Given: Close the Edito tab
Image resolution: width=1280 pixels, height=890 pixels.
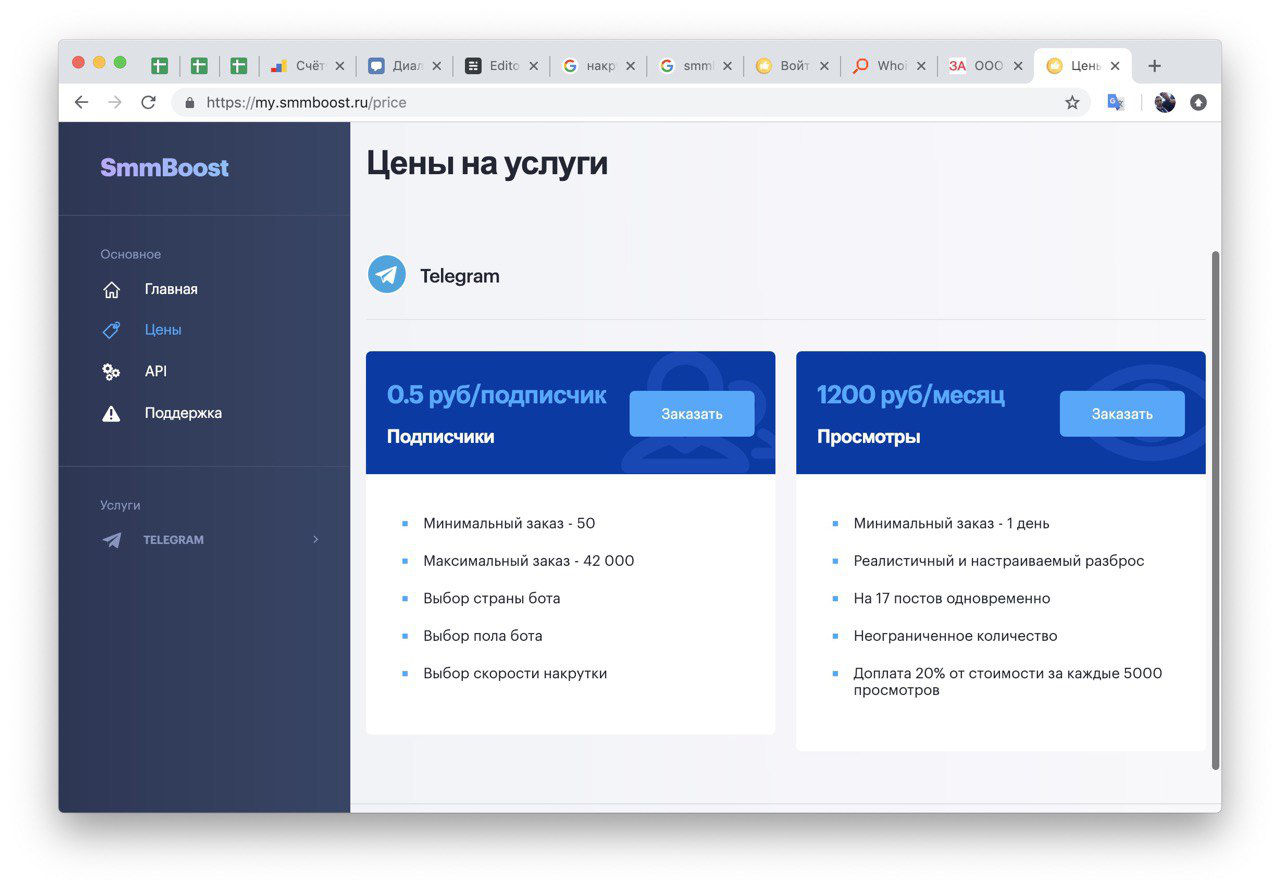Looking at the screenshot, I should click(533, 66).
